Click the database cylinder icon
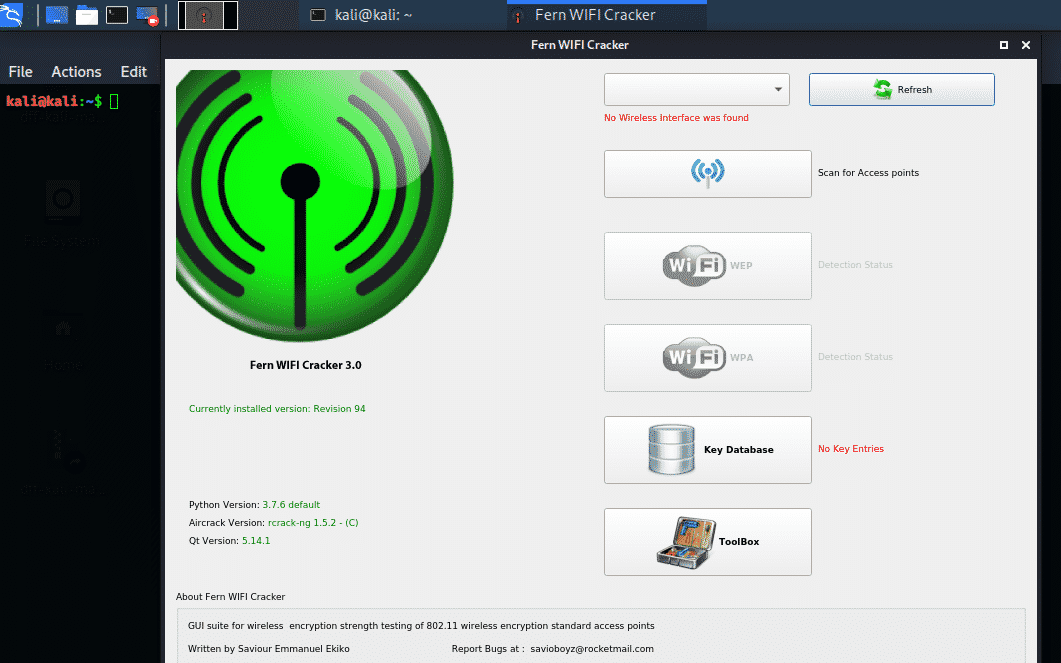1061x663 pixels. [x=671, y=449]
